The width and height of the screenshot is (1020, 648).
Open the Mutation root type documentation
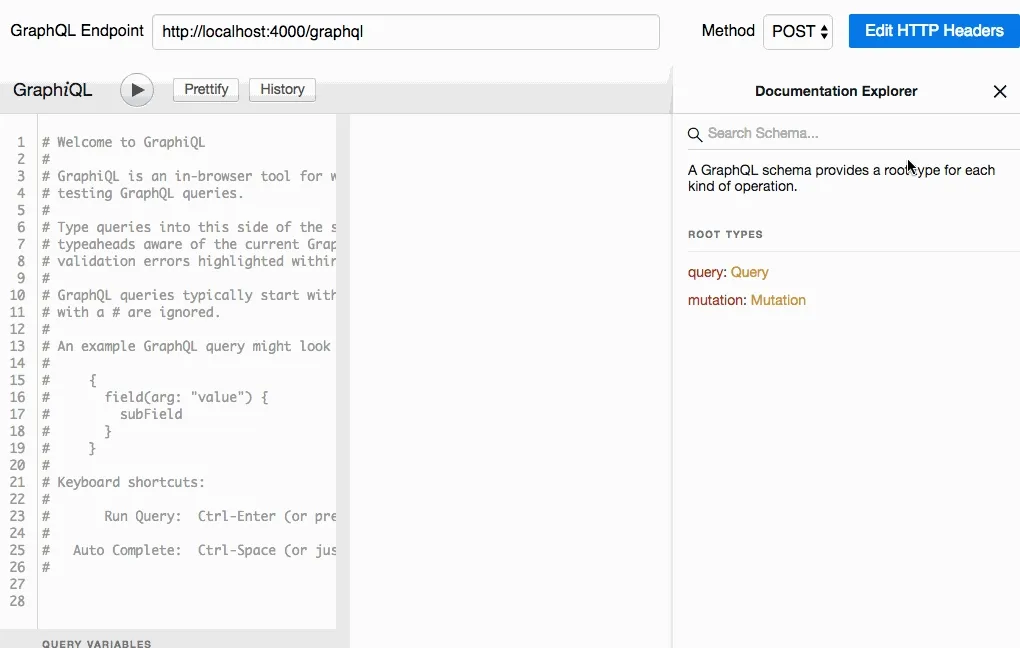coord(779,299)
